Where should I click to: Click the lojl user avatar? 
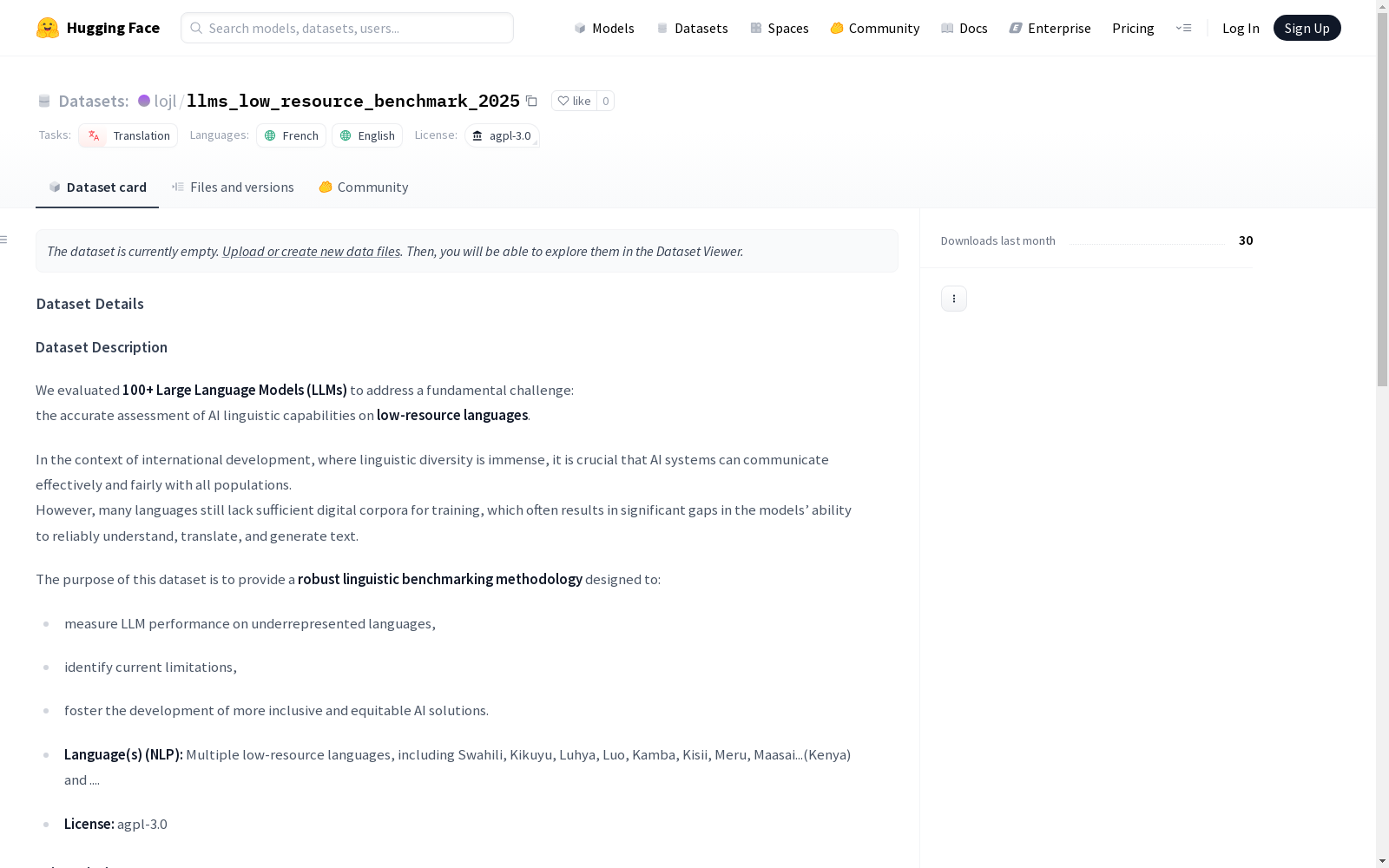144,101
